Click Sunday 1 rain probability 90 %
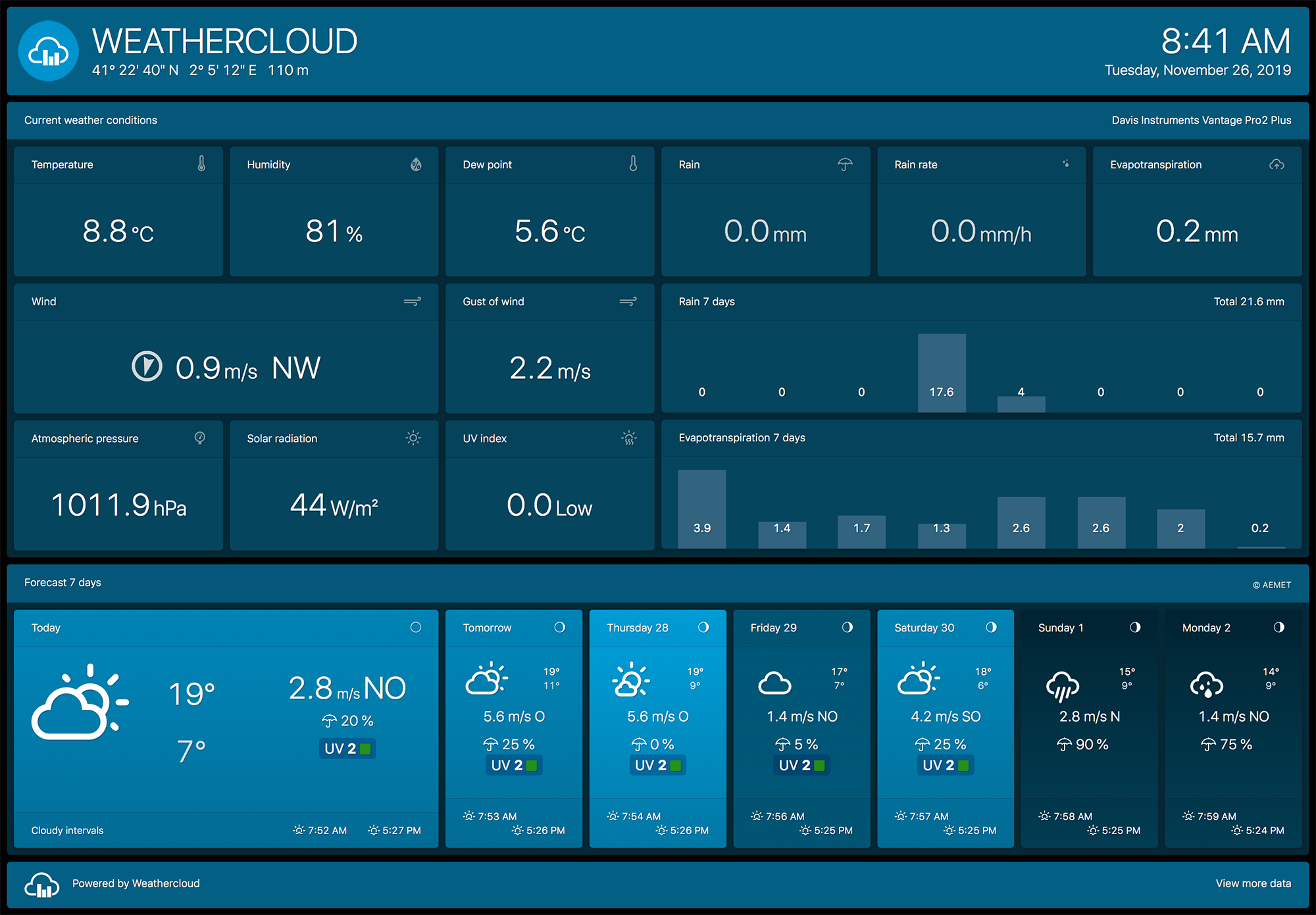Viewport: 1316px width, 915px height. (x=1083, y=744)
